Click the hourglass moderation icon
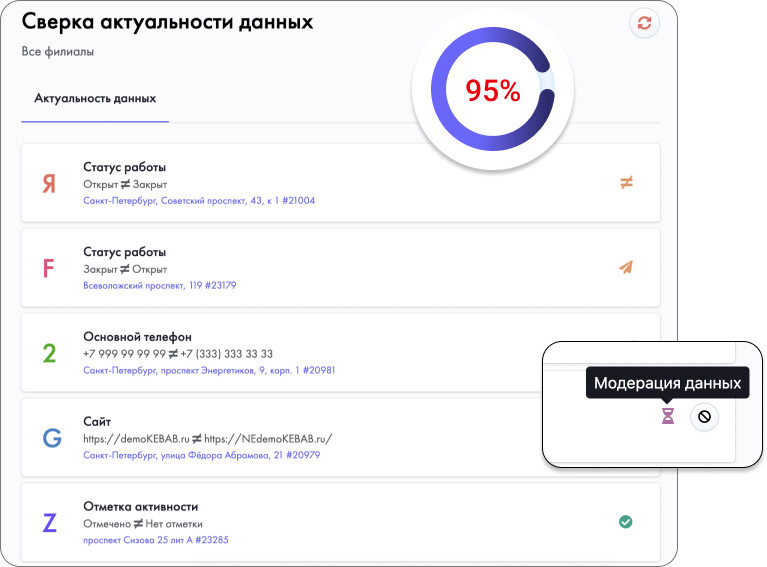 click(668, 416)
